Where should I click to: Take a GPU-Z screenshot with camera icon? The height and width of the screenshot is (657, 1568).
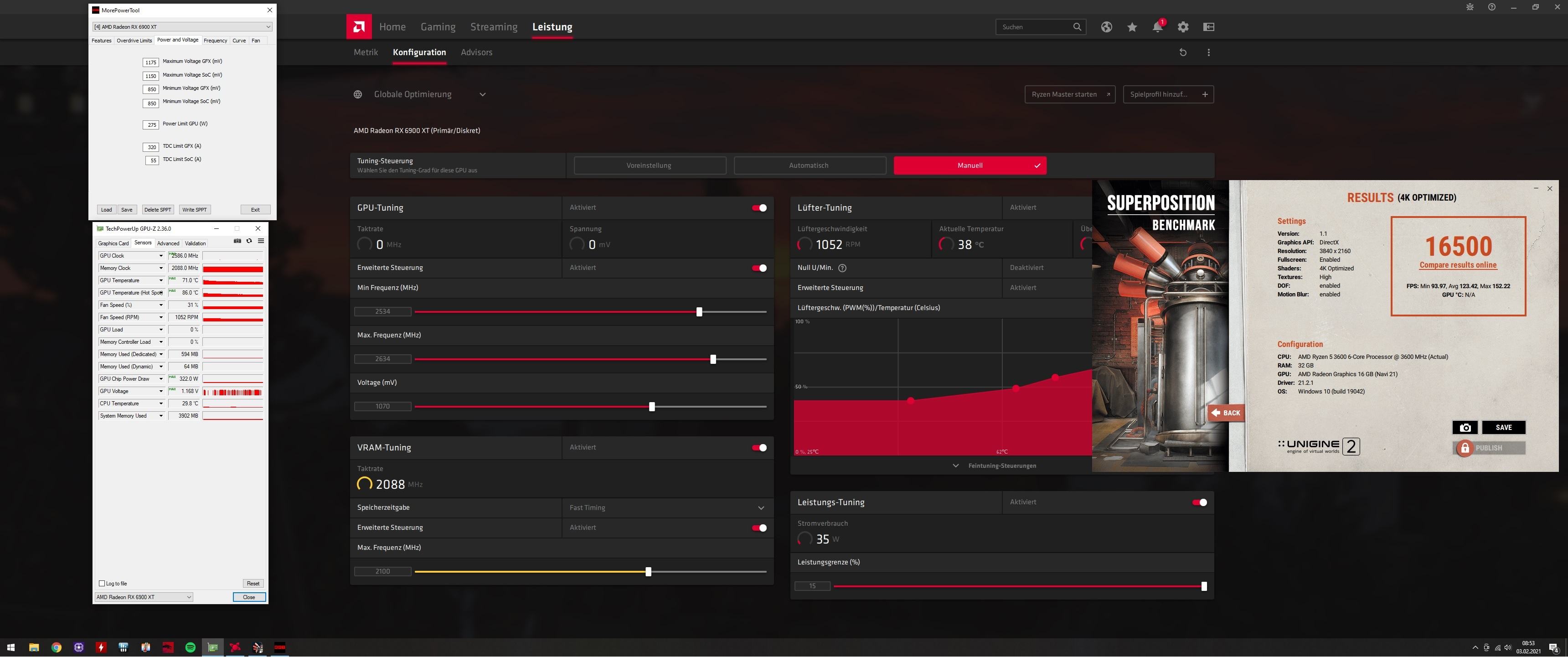237,241
